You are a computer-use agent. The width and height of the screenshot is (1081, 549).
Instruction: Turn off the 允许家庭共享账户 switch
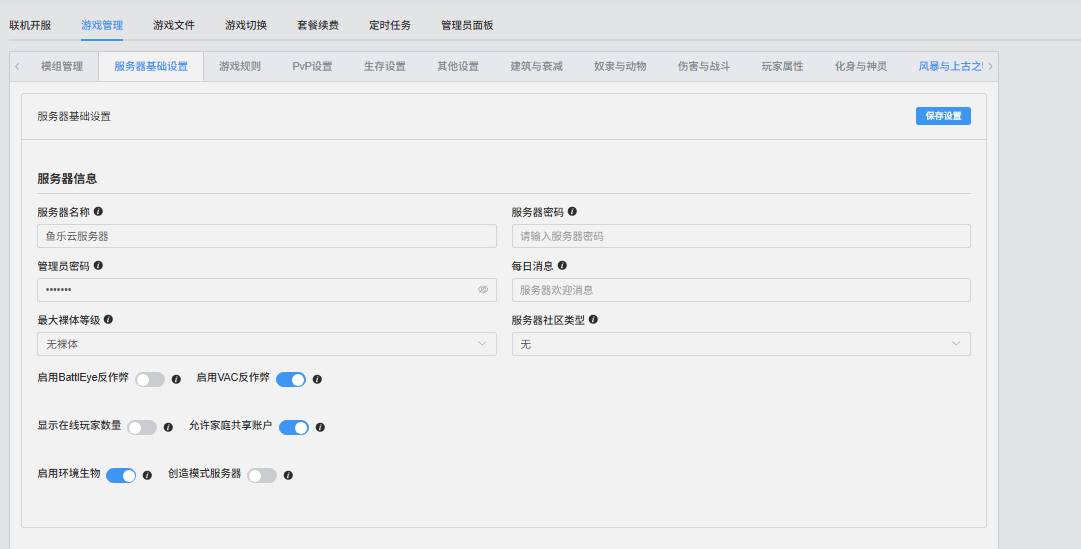293,428
